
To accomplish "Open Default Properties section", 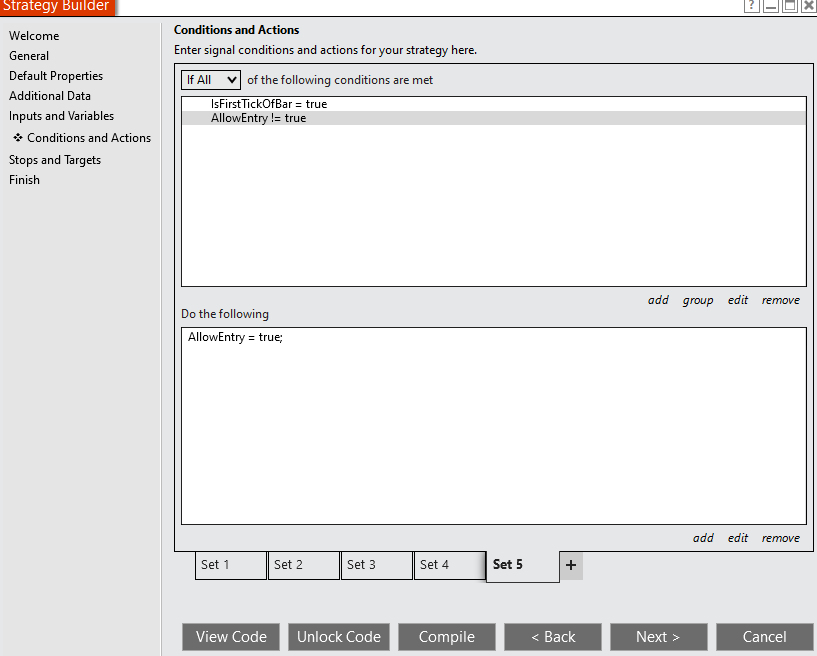I will pos(56,76).
